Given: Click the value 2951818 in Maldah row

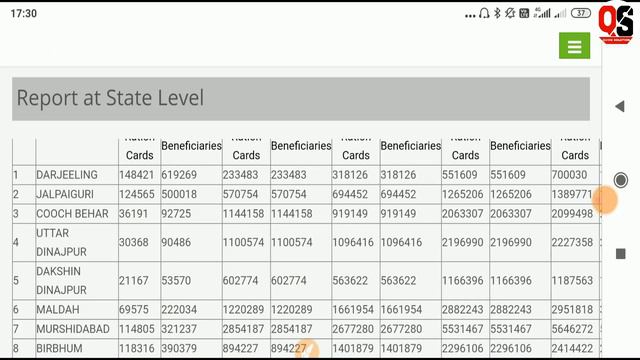Looking at the screenshot, I should point(572,310).
